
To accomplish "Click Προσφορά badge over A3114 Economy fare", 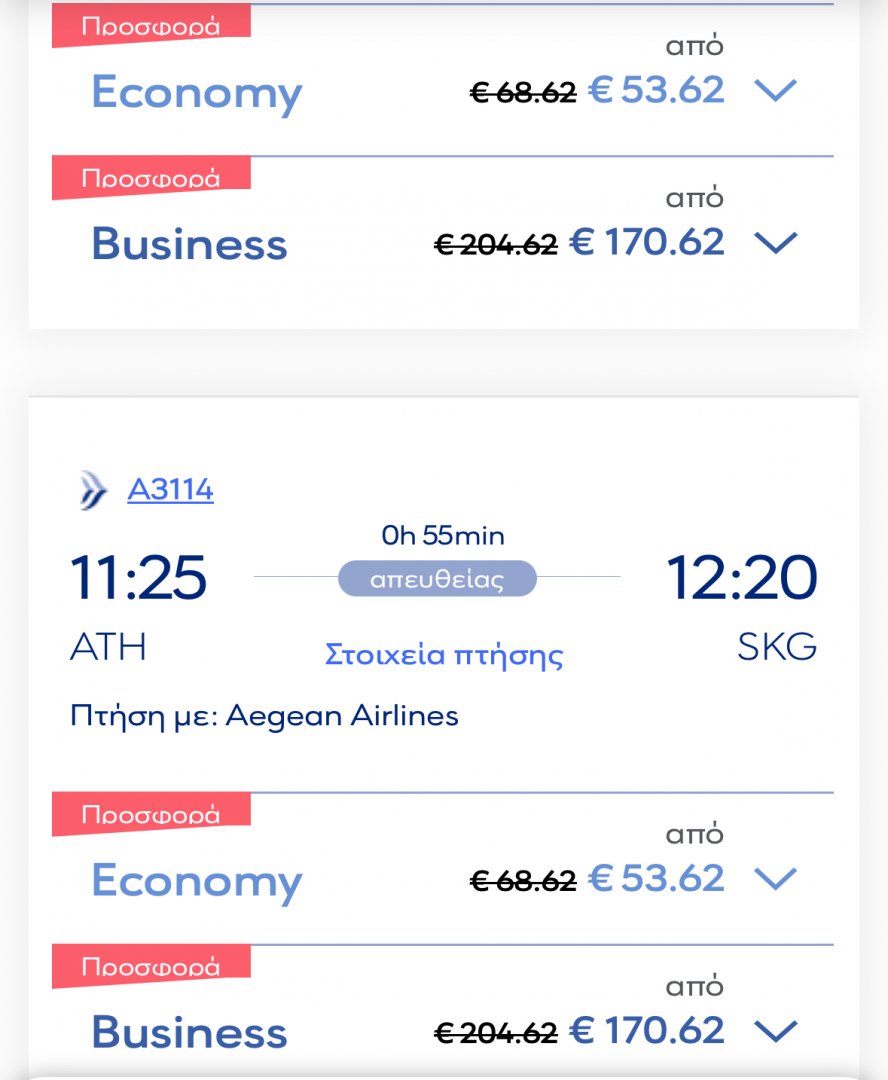I will tap(151, 814).
